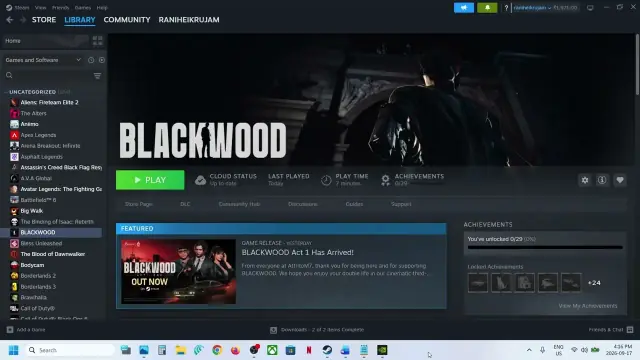Click the Big Picture mode monitor icon
640x360 pixels.
tap(590, 8)
